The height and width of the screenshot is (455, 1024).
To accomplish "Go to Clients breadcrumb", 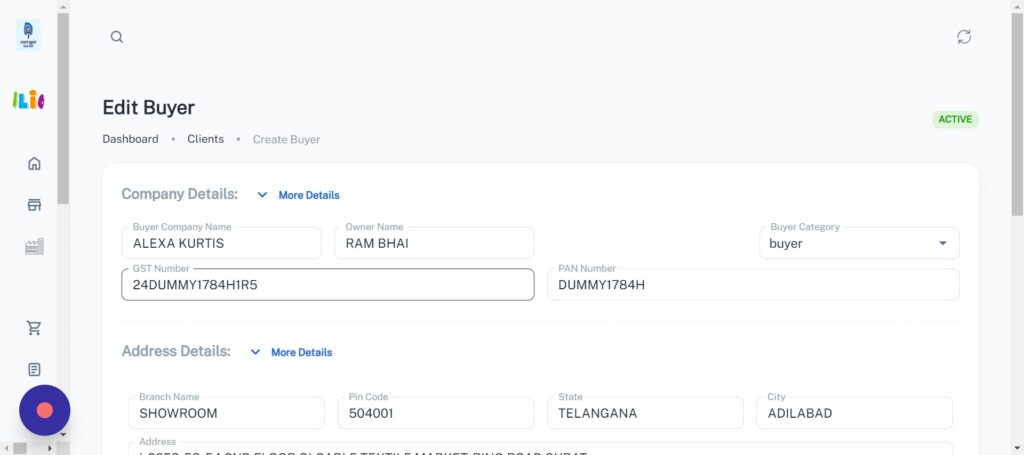I will (x=205, y=139).
